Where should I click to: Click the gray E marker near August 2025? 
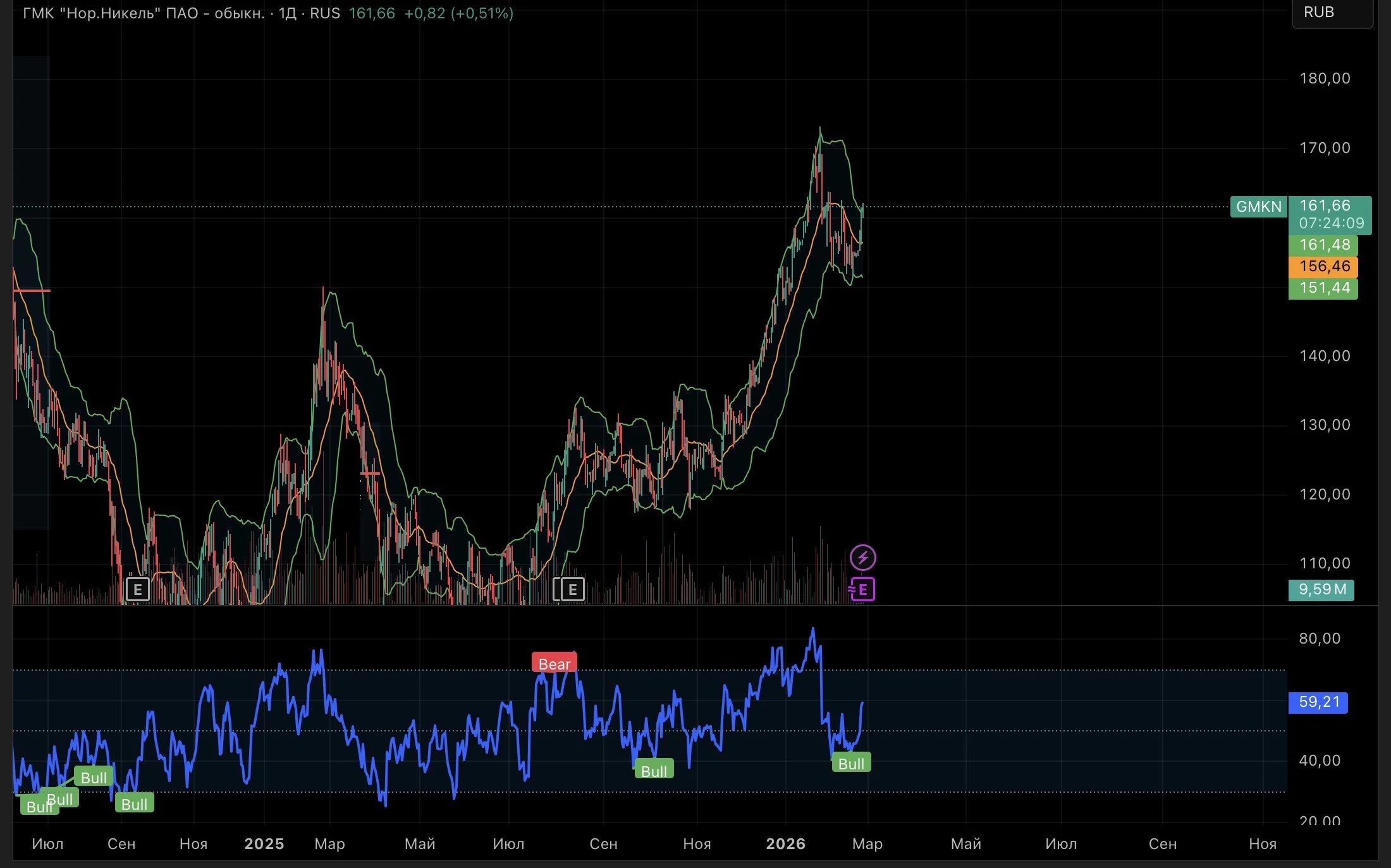[572, 590]
